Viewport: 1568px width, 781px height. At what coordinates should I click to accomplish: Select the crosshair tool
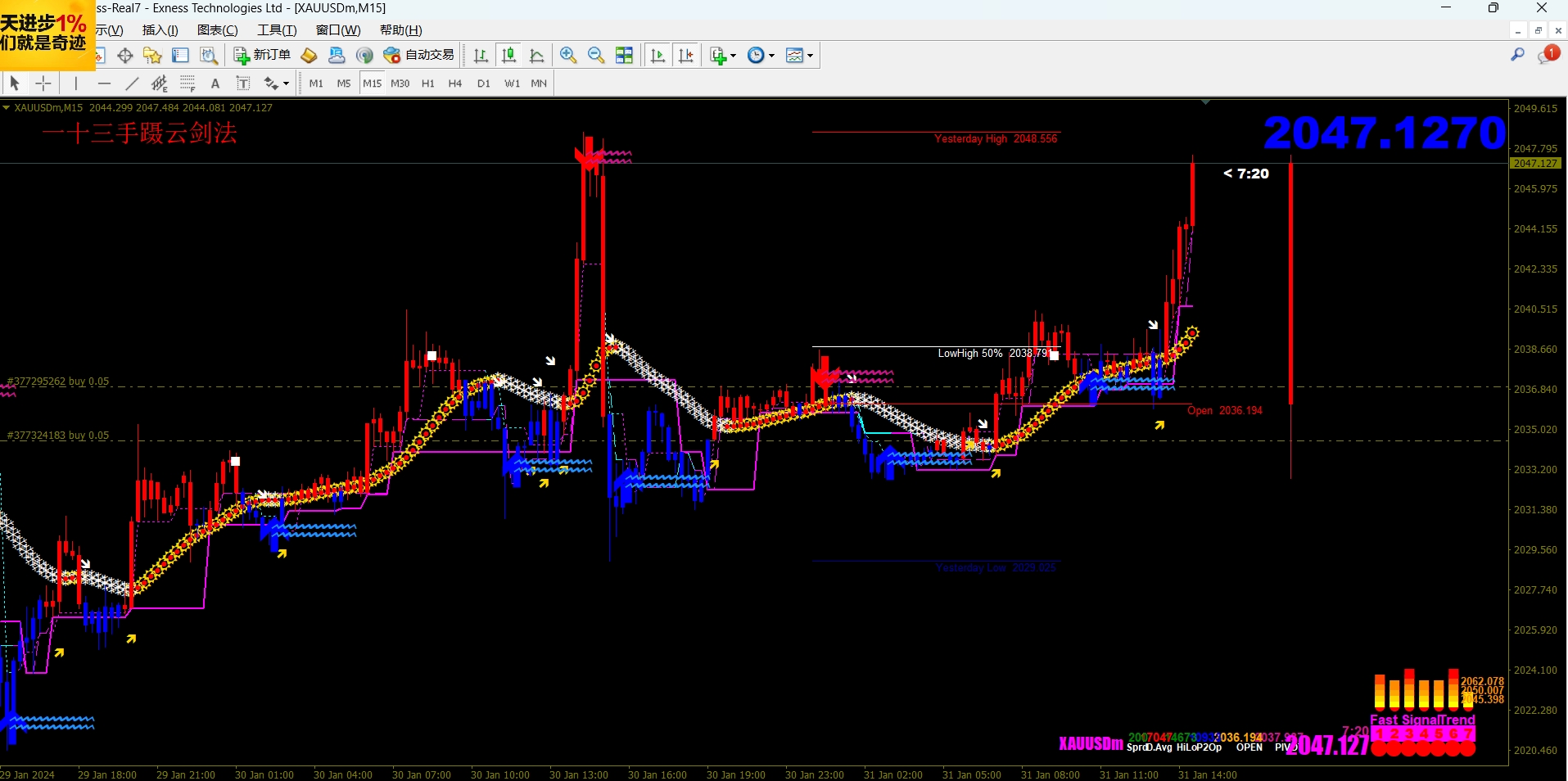click(x=43, y=83)
